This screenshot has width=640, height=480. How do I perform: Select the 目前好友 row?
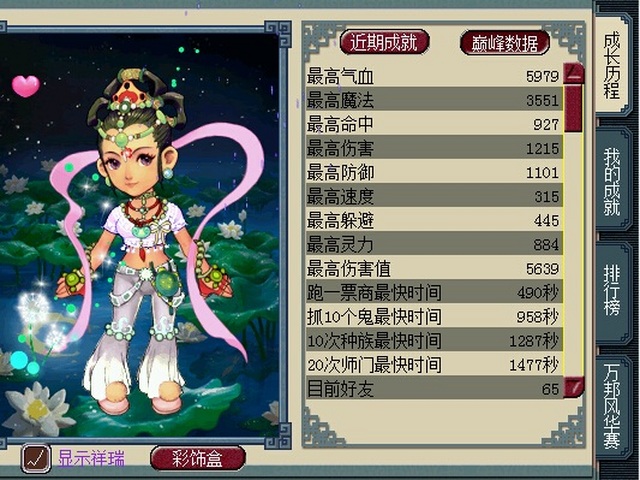click(434, 388)
